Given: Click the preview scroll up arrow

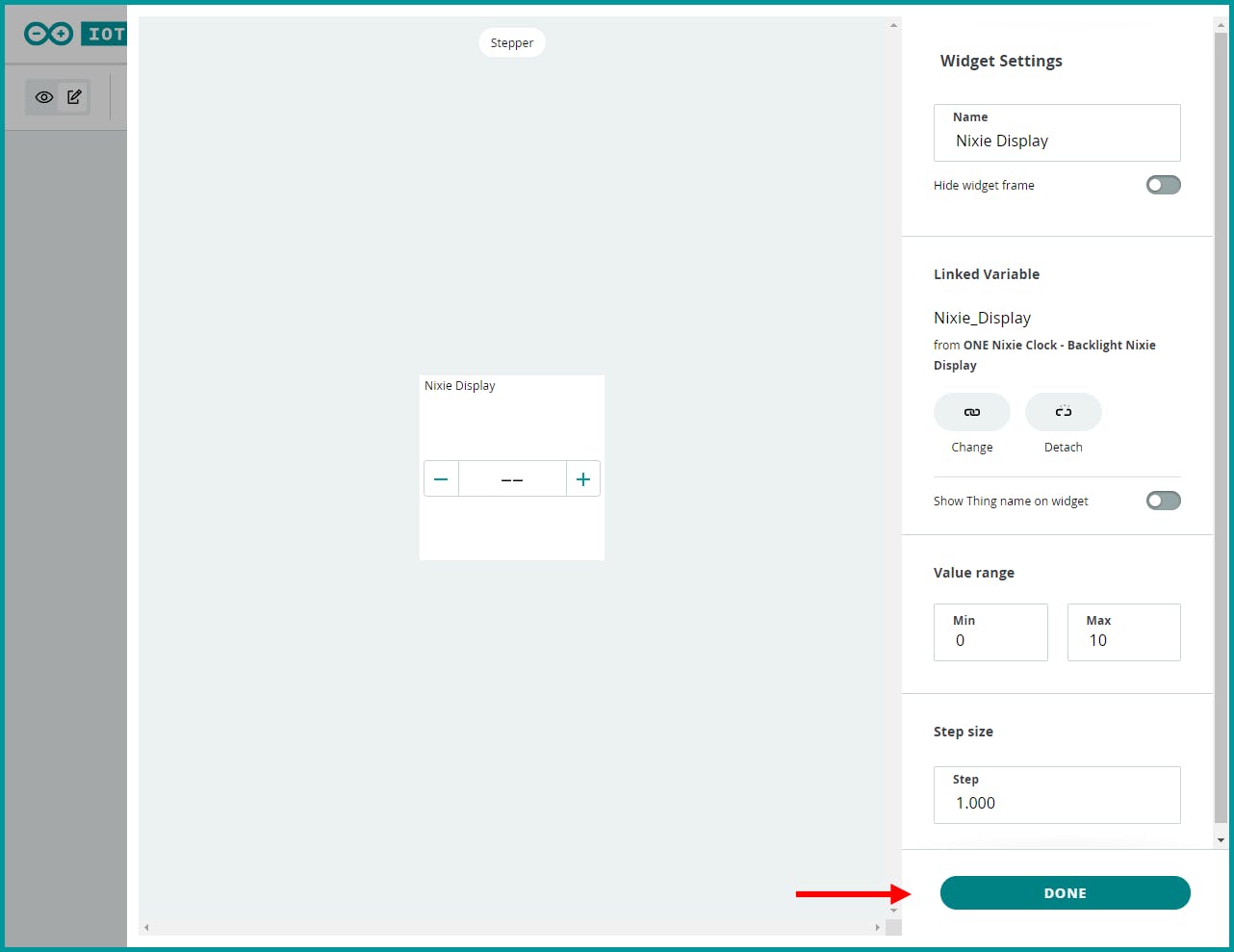Looking at the screenshot, I should (x=893, y=25).
